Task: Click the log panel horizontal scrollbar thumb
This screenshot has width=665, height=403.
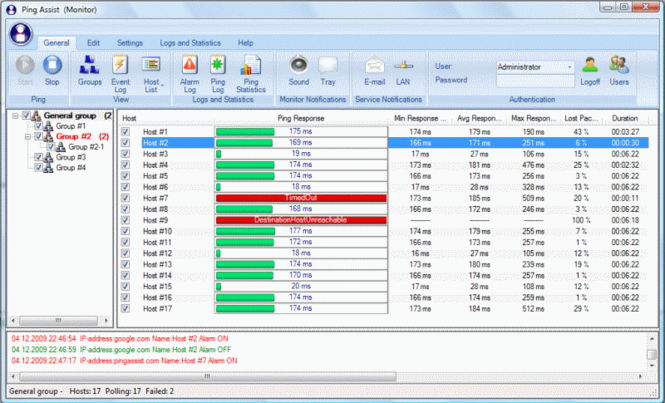Action: tap(207, 376)
